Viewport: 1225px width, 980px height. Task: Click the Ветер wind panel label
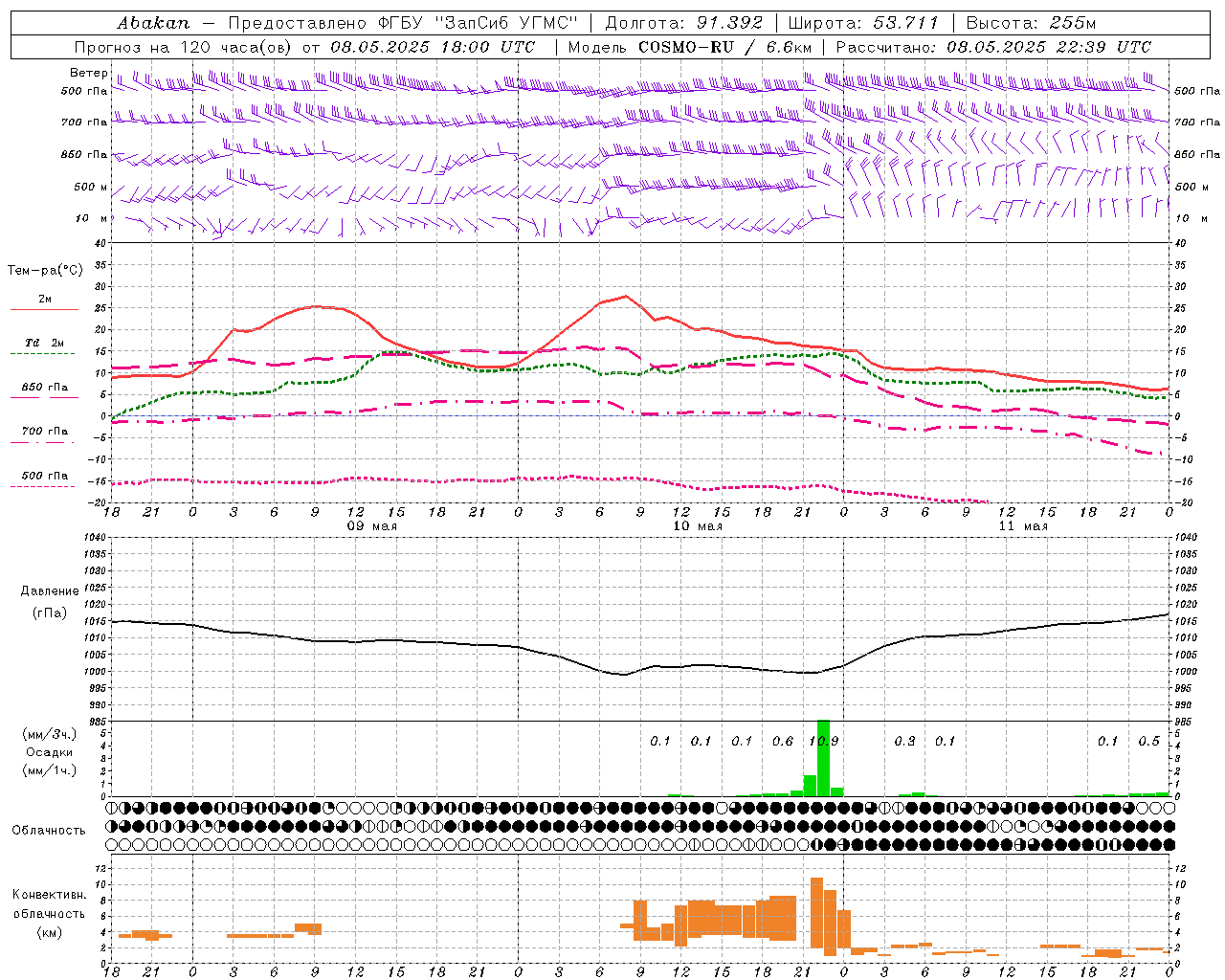(x=88, y=73)
